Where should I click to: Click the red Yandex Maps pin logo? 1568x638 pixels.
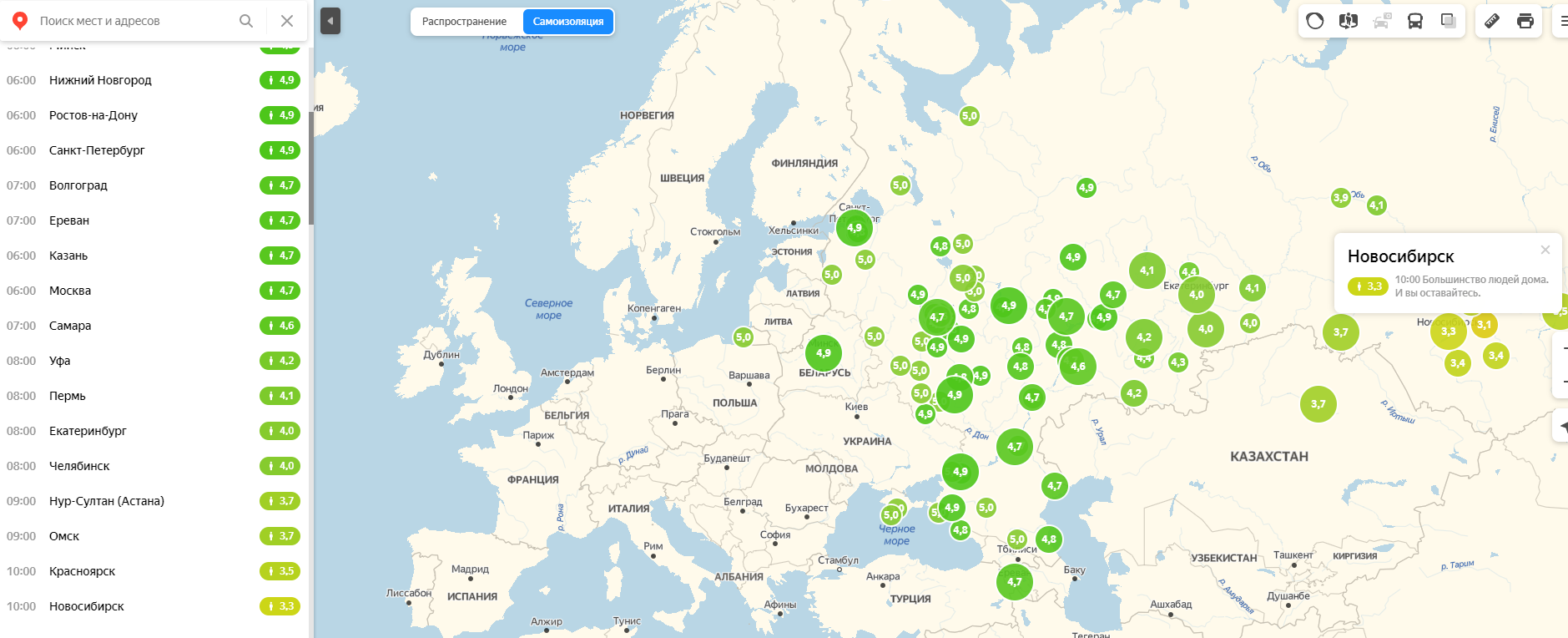[20, 21]
